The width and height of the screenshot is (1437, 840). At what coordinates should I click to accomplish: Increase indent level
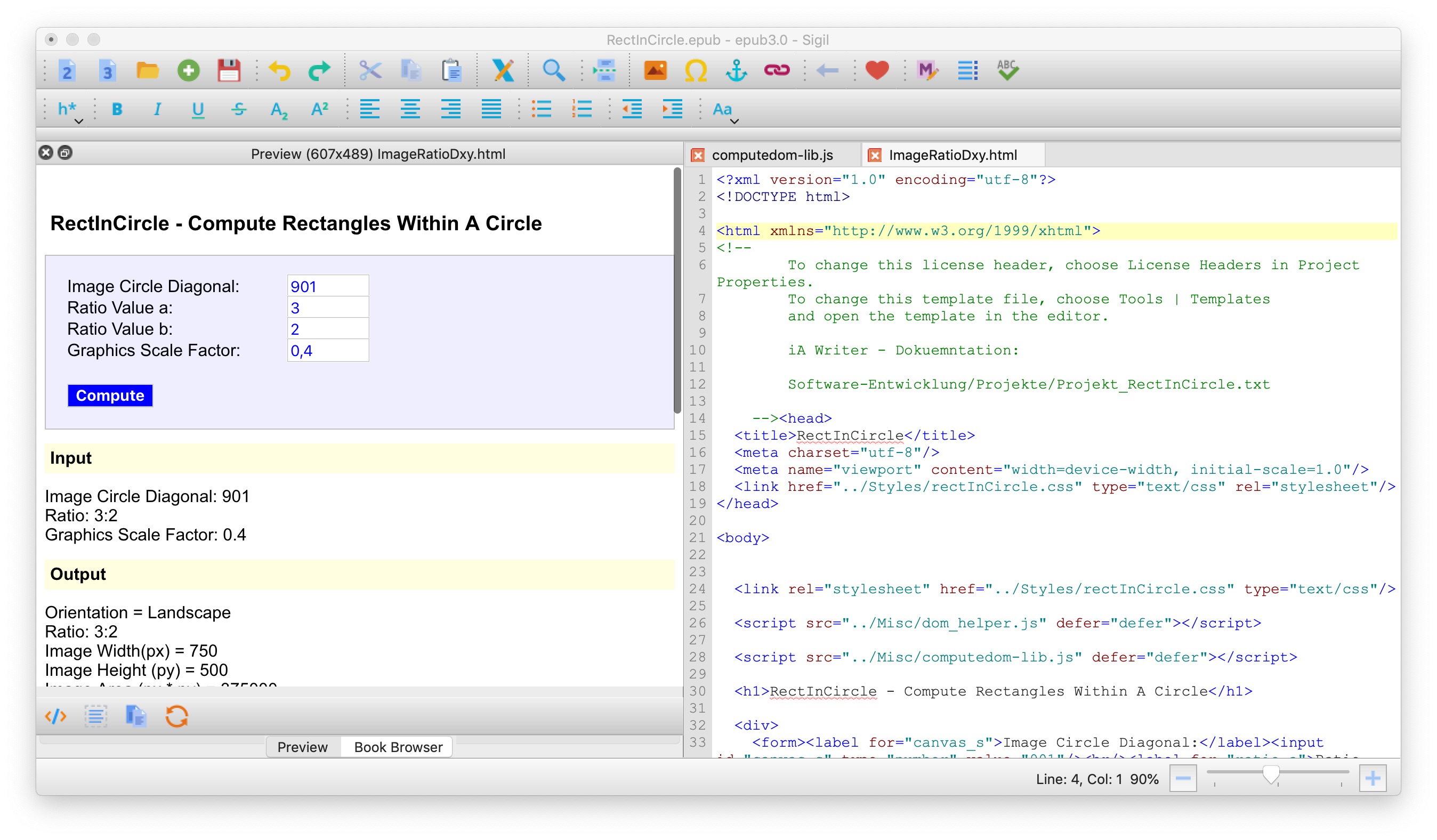pyautogui.click(x=673, y=109)
